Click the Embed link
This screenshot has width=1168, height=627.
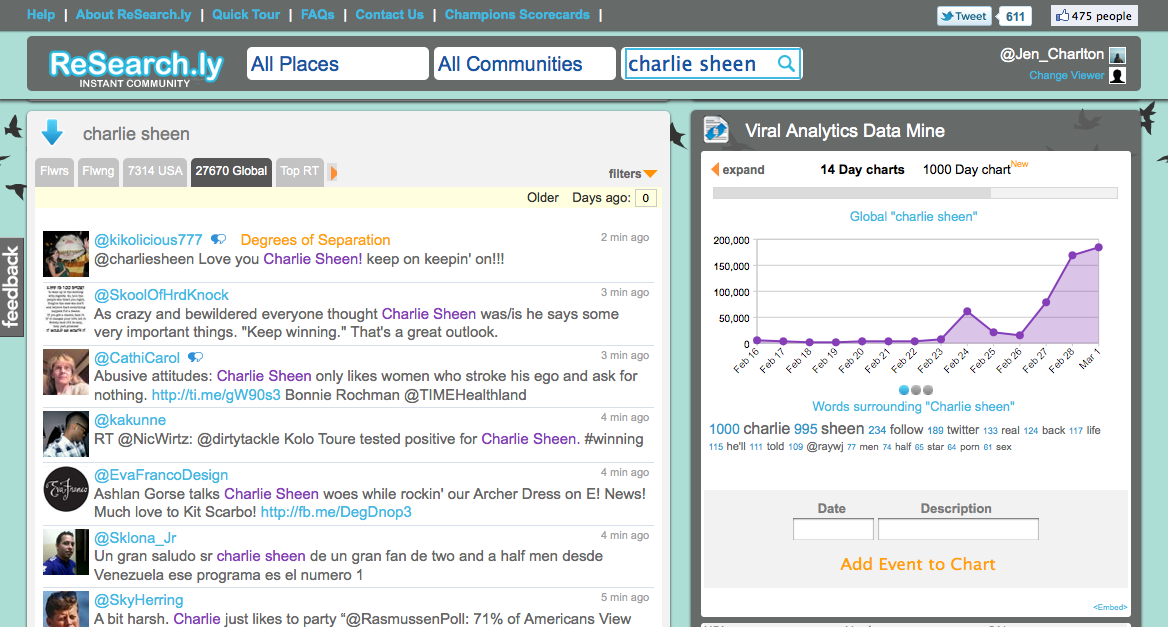coord(1110,608)
